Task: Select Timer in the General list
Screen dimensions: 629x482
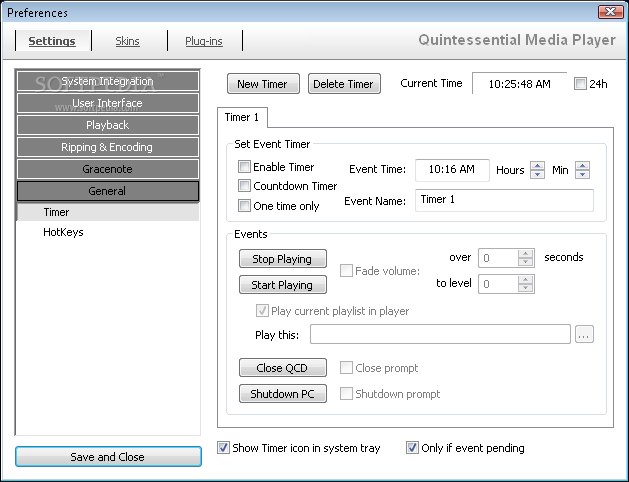Action: pyautogui.click(x=108, y=212)
